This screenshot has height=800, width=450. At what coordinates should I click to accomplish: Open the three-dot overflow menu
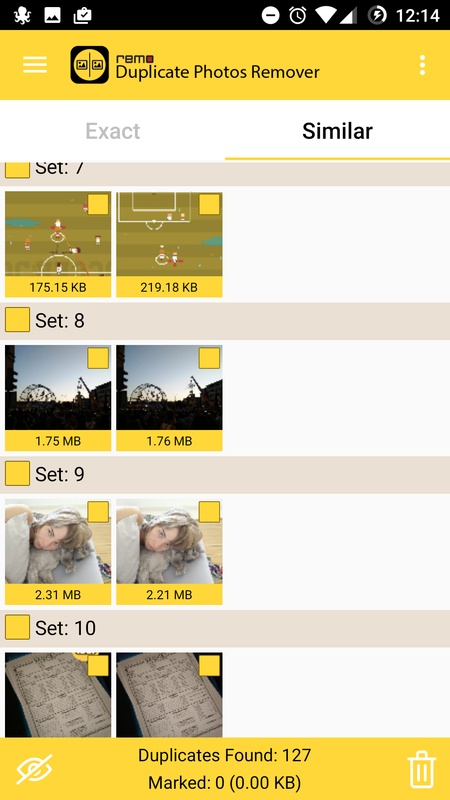pos(422,65)
